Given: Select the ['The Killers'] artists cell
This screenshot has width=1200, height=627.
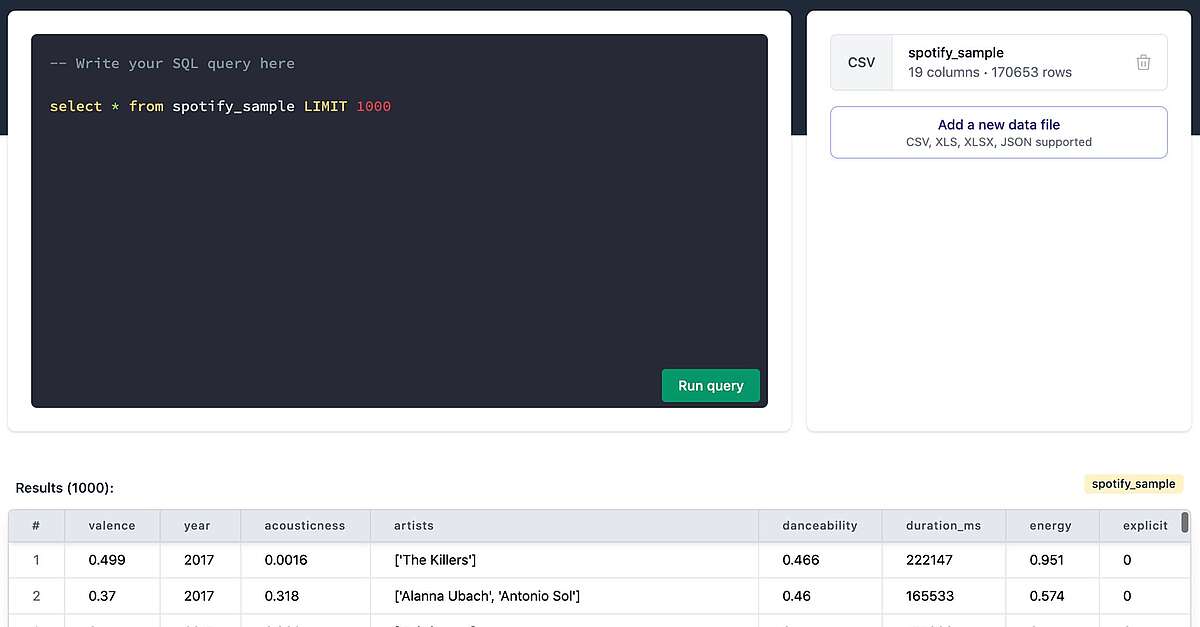Looking at the screenshot, I should point(563,560).
